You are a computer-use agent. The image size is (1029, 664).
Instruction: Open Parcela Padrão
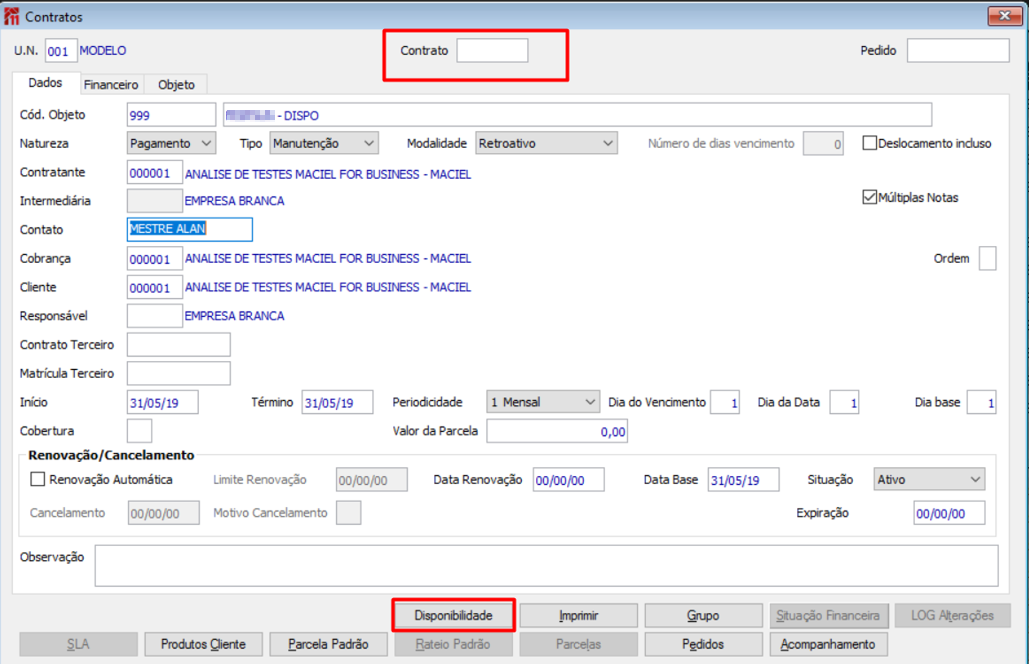point(328,644)
